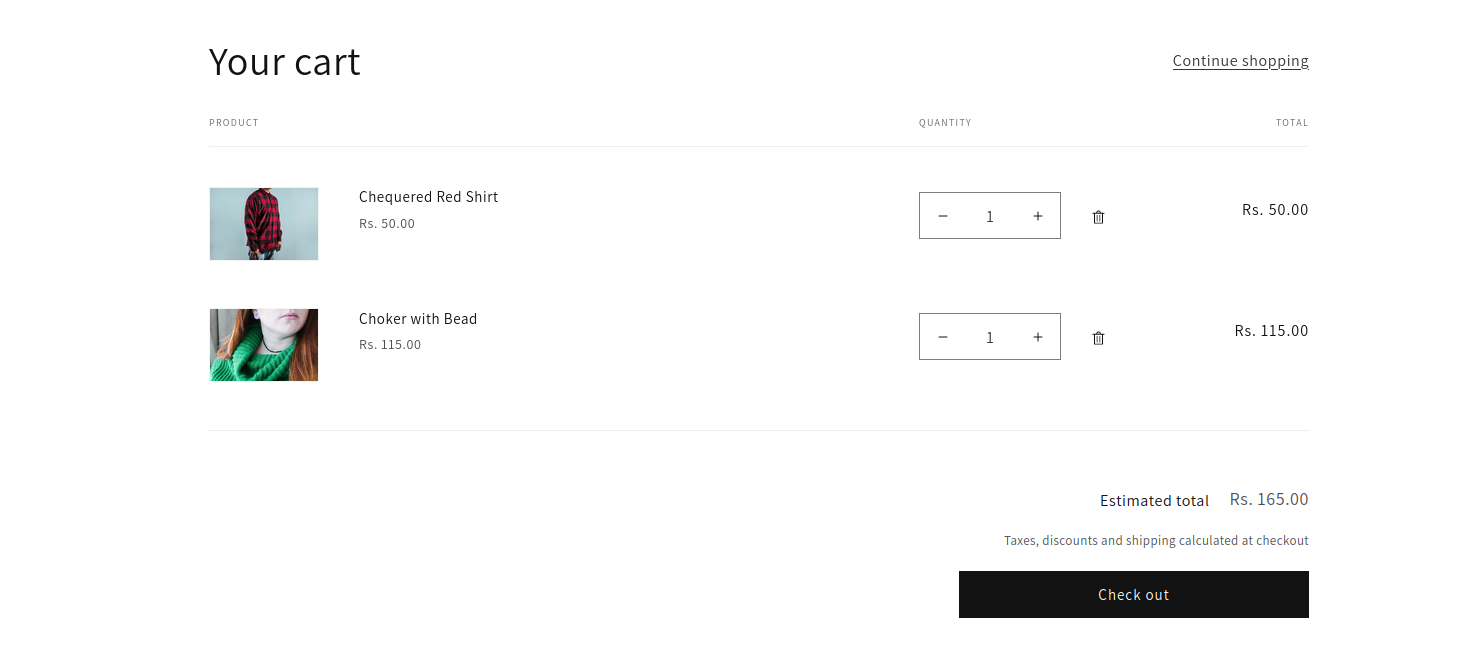Click the Chequered Red Shirt quantity field
Image resolution: width=1464 pixels, height=648 pixels.
pos(989,216)
